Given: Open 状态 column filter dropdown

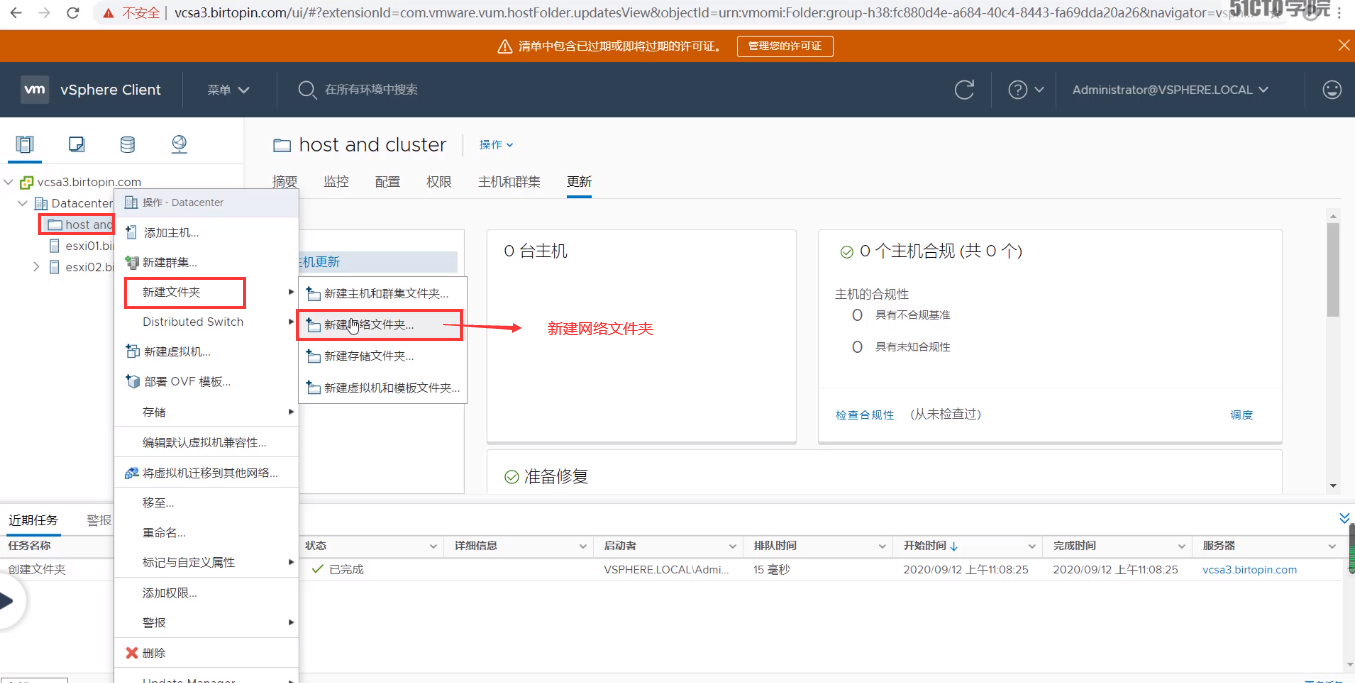Looking at the screenshot, I should click(x=434, y=546).
